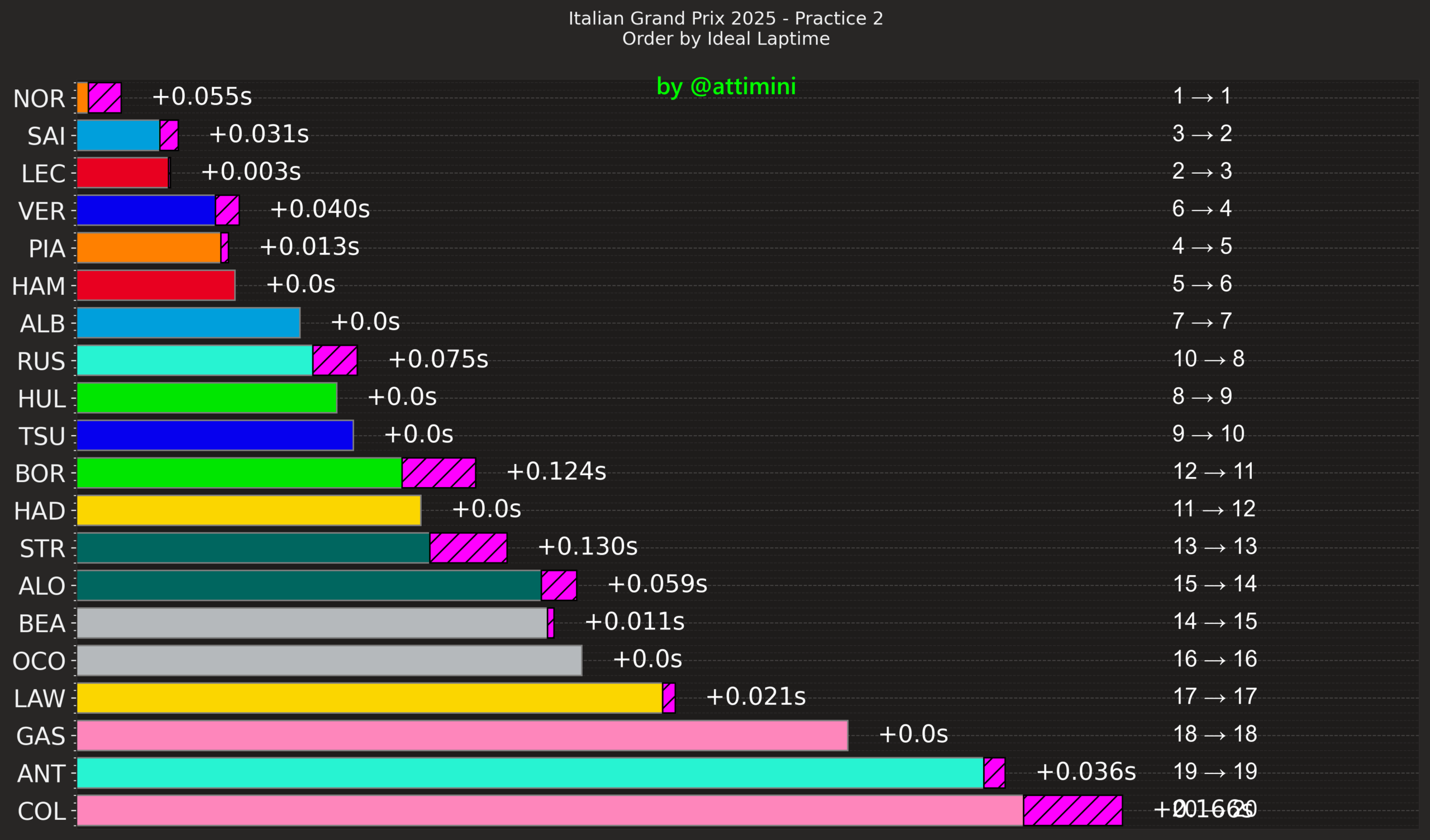The height and width of the screenshot is (840, 1430).
Task: Click the gray OCO bar
Action: (329, 661)
